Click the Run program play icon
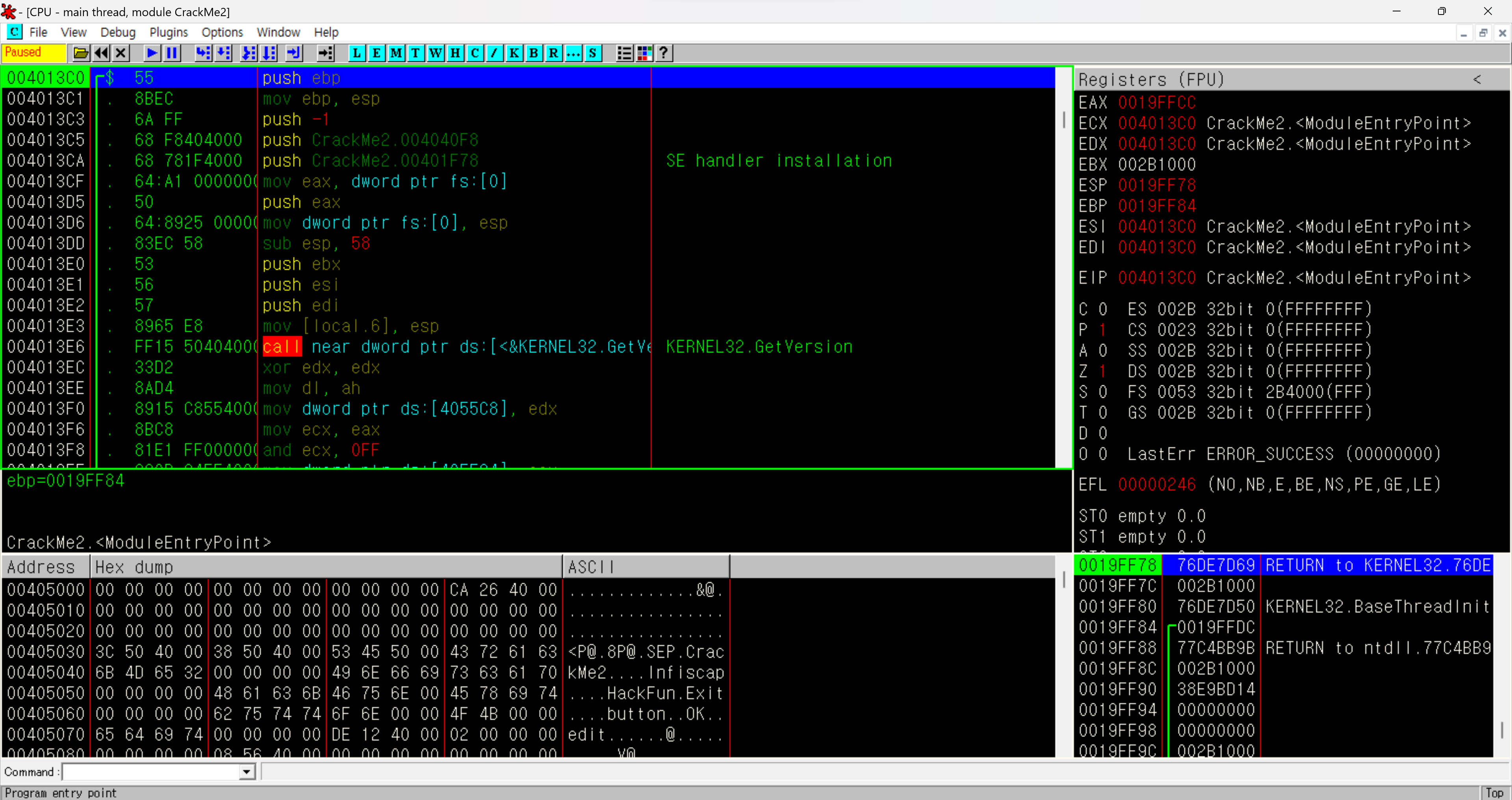Screen dimensions: 1512x800 (x=152, y=54)
